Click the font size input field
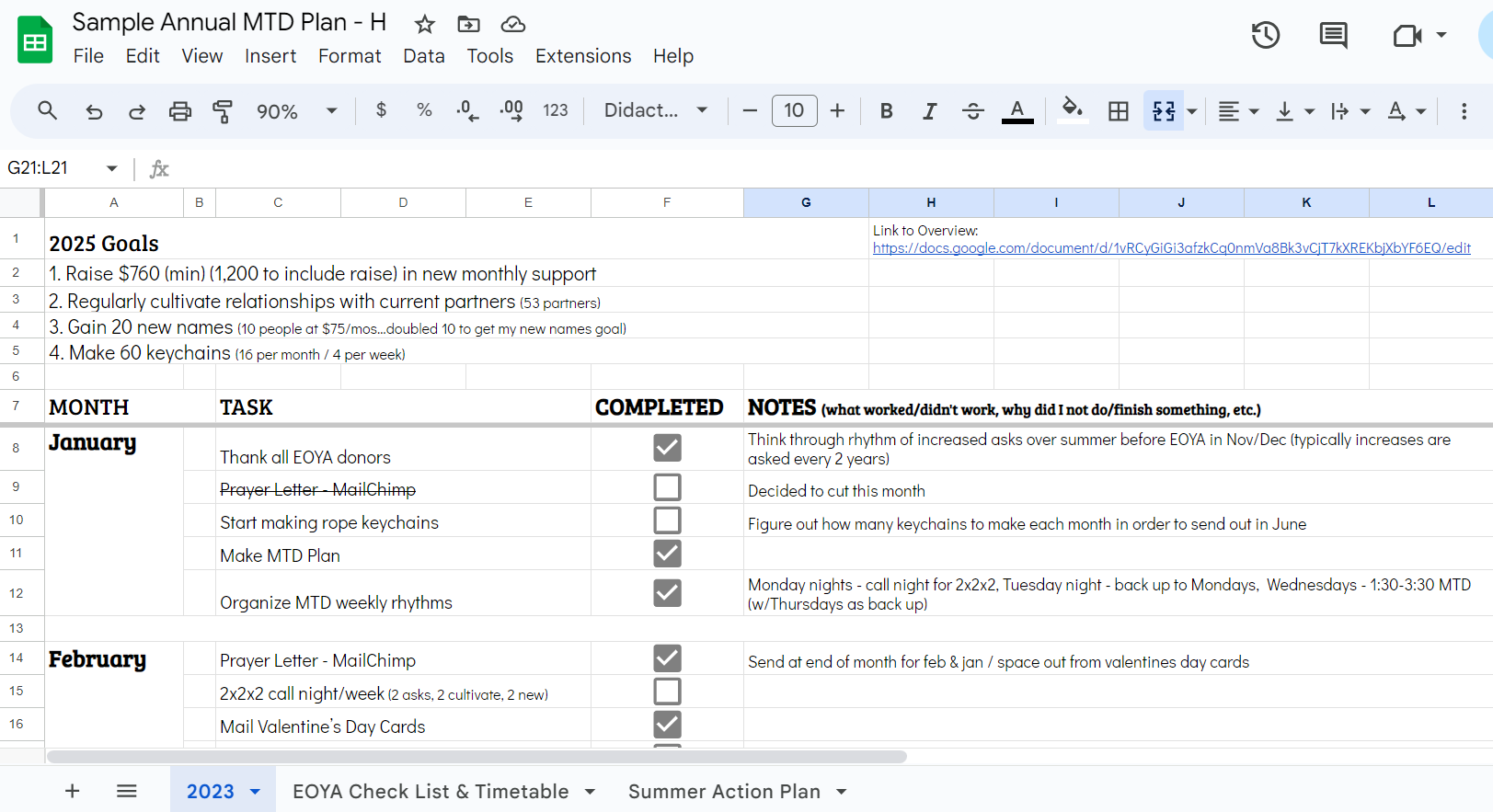1493x812 pixels. point(794,111)
